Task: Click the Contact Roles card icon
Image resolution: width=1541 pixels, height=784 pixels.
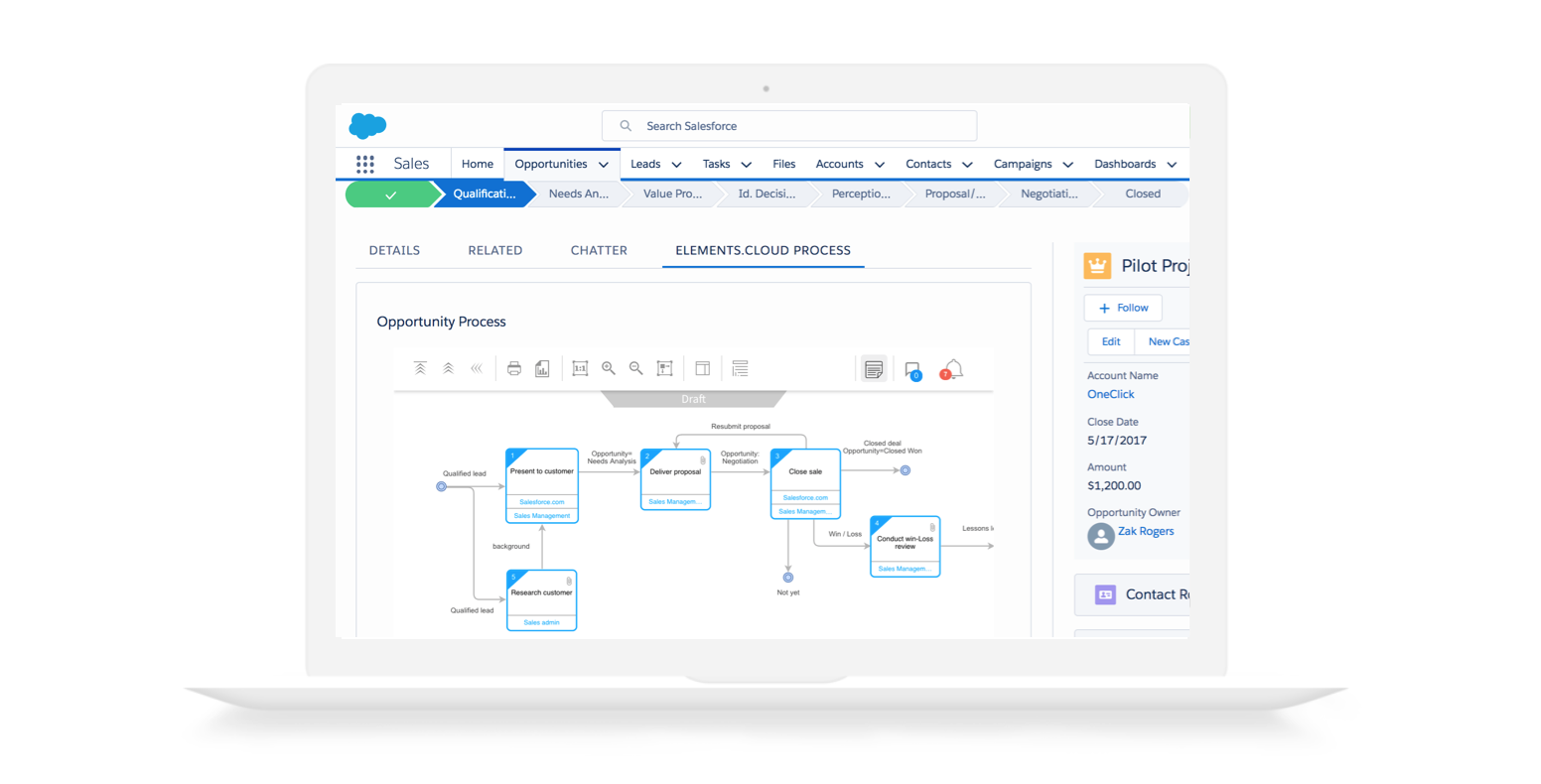Action: (1105, 594)
